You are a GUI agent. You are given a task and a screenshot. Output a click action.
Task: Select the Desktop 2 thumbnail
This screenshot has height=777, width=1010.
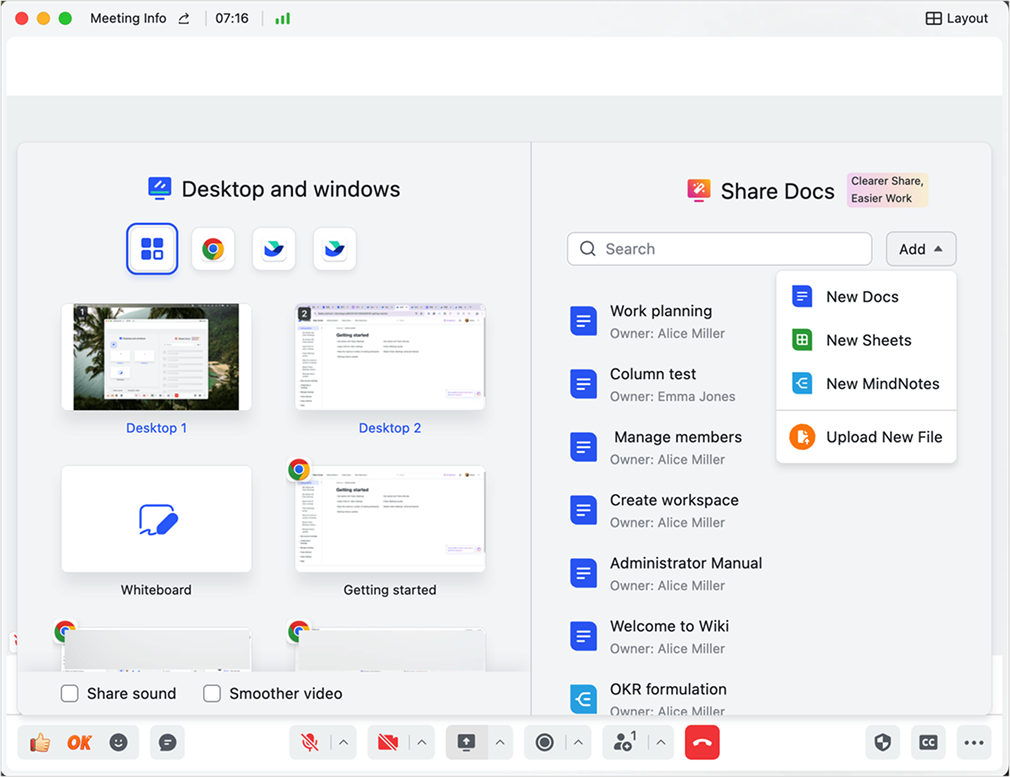coord(390,357)
